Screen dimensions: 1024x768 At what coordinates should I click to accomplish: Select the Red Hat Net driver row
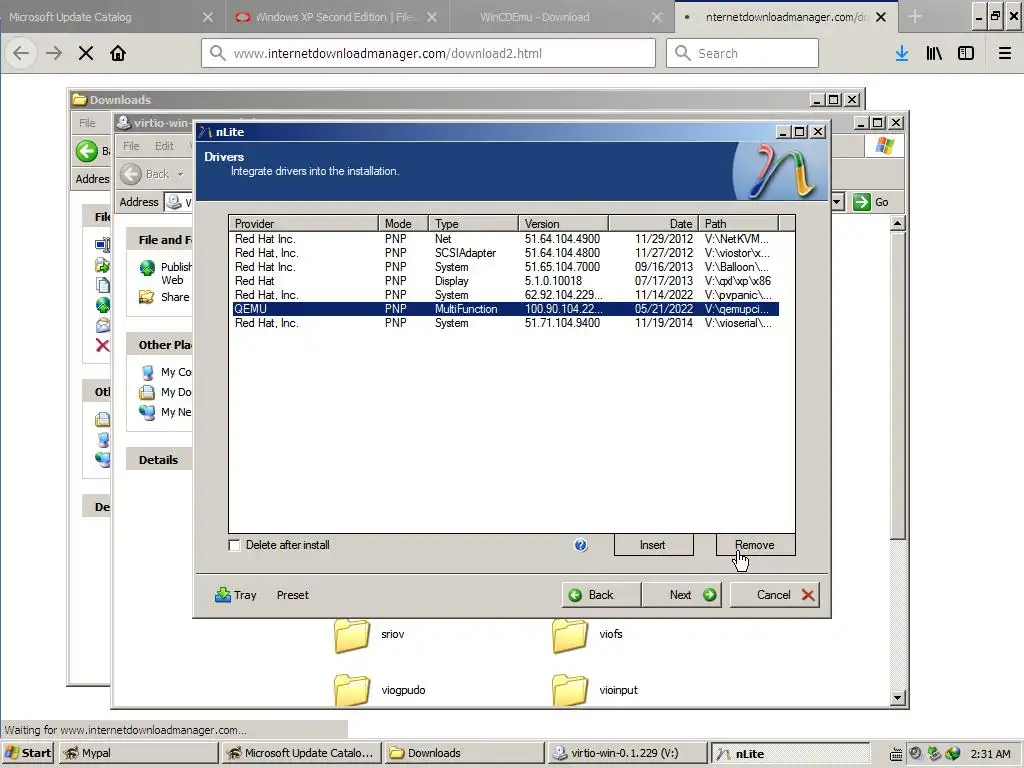click(505, 239)
